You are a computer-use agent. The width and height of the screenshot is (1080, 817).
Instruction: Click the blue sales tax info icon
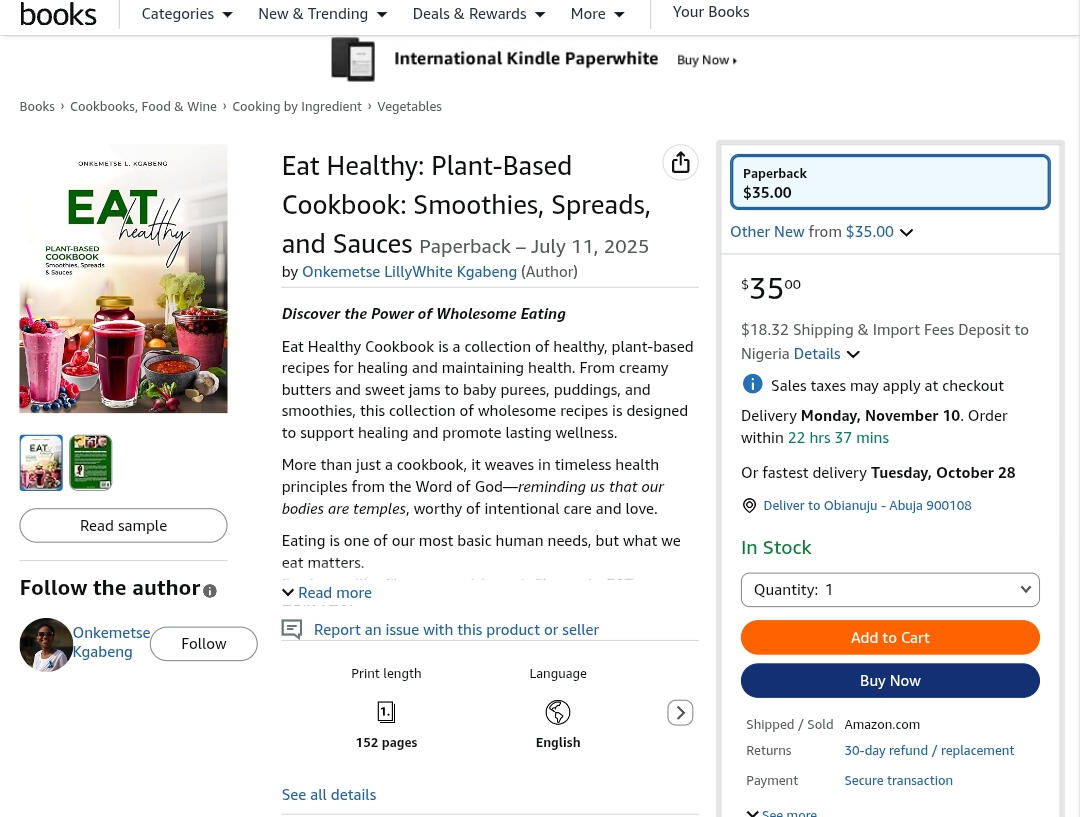[x=752, y=385]
